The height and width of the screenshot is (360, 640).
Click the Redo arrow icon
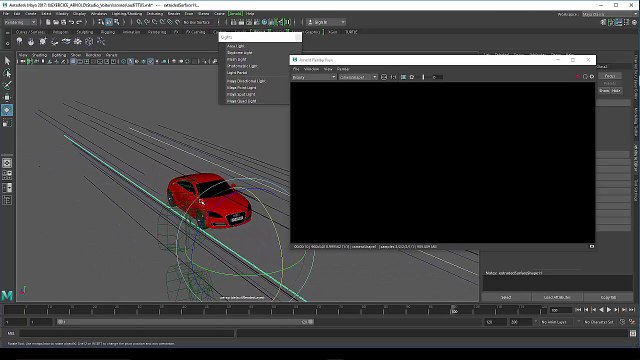pos(79,22)
